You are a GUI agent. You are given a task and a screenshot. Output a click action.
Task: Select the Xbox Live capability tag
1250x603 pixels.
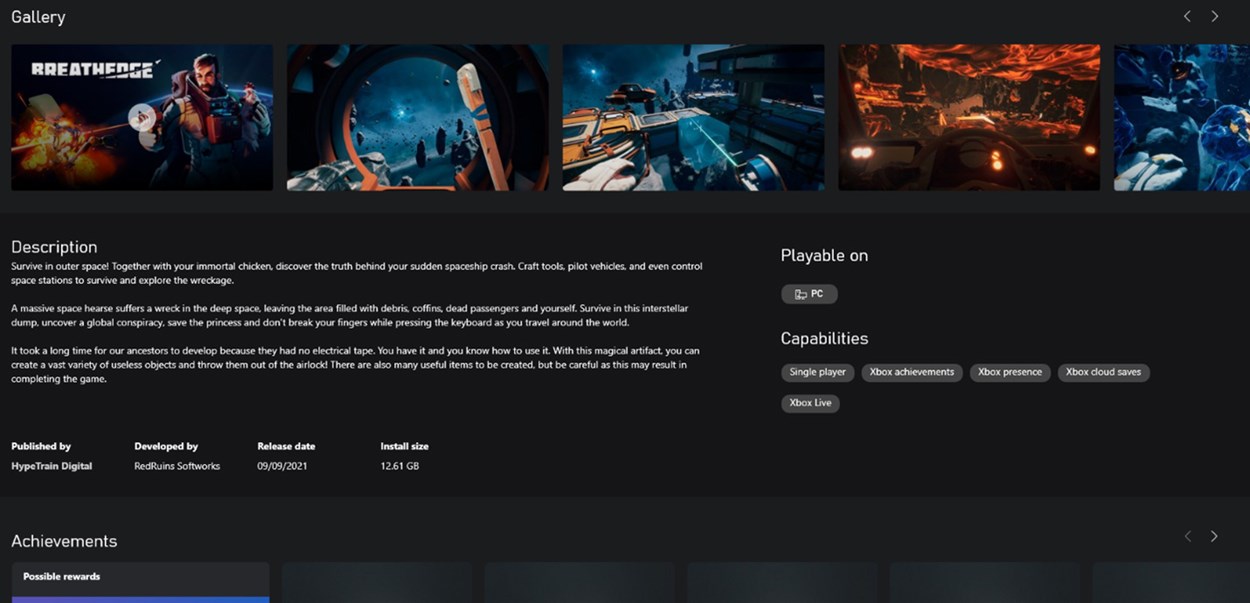point(810,403)
